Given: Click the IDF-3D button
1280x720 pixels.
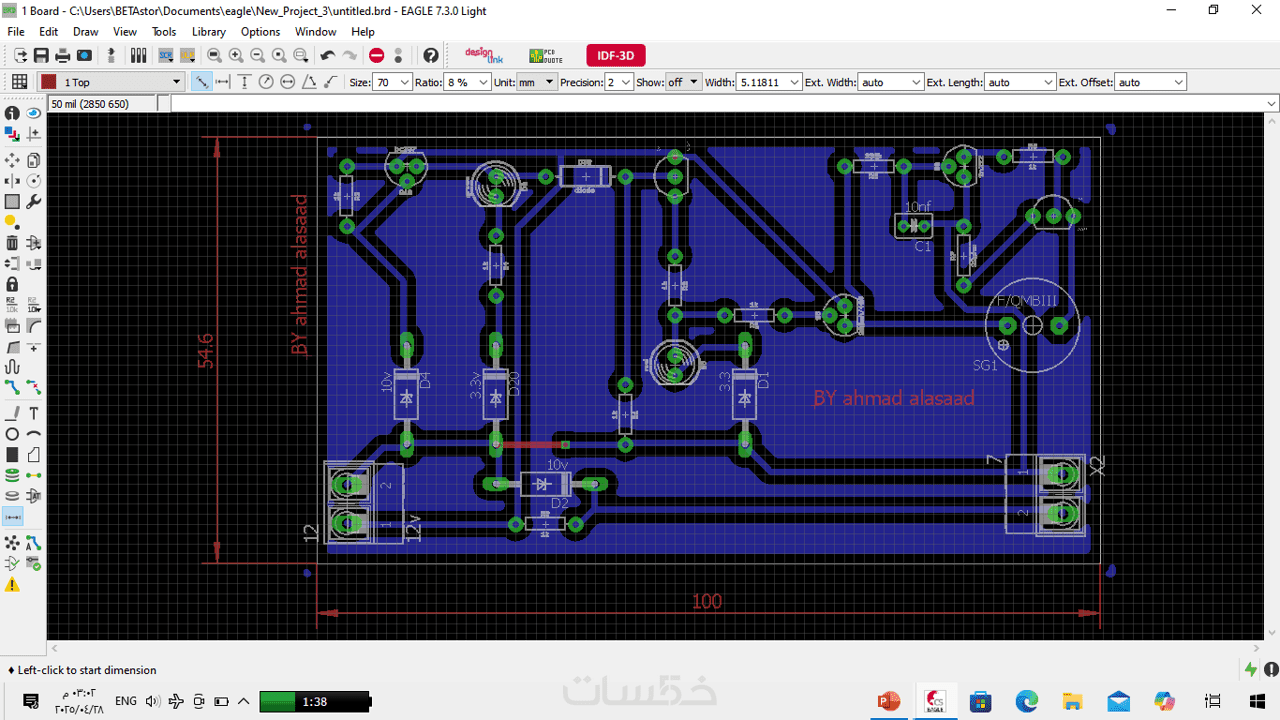Looking at the screenshot, I should 615,56.
